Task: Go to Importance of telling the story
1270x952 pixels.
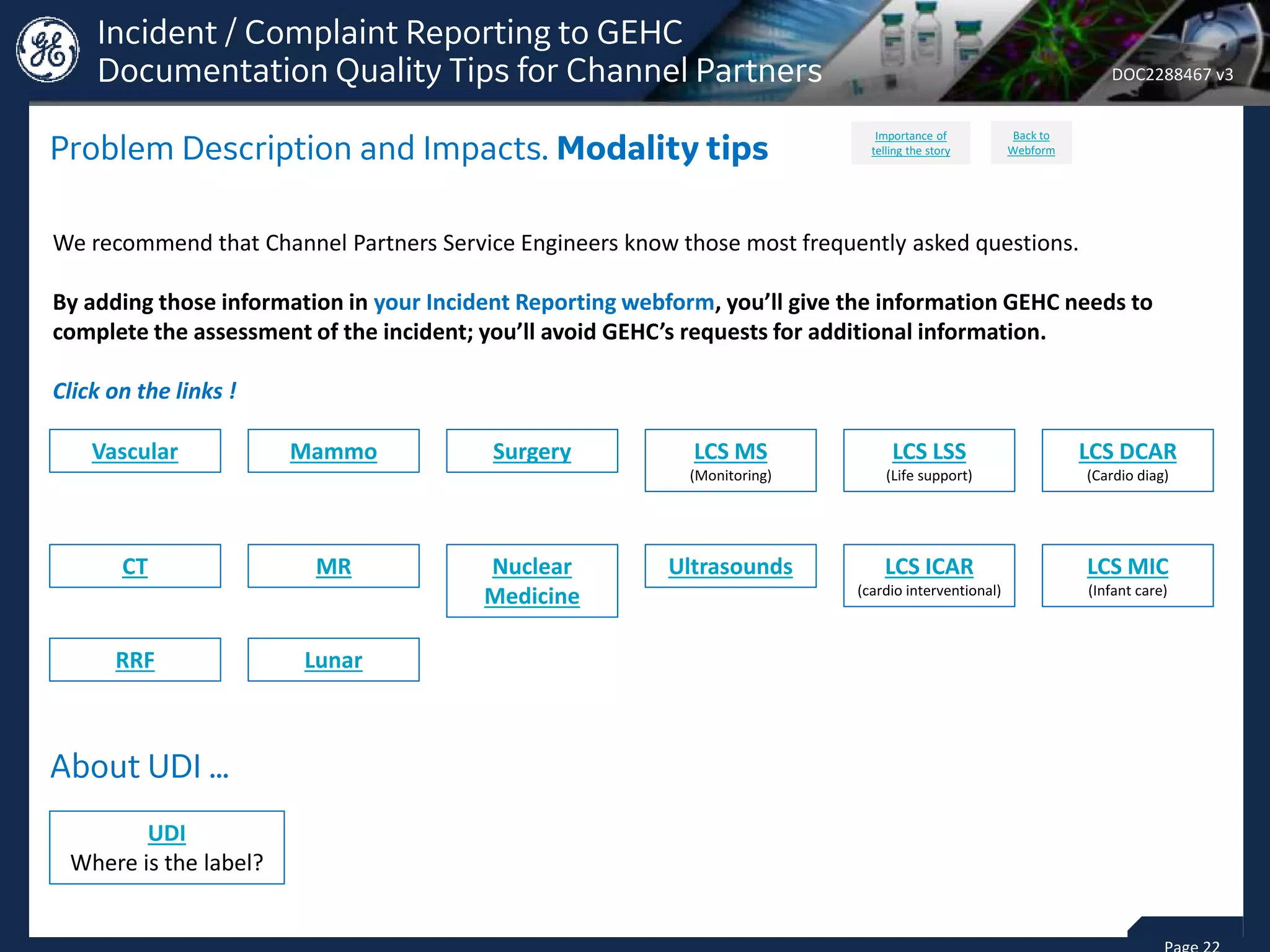Action: (x=910, y=143)
